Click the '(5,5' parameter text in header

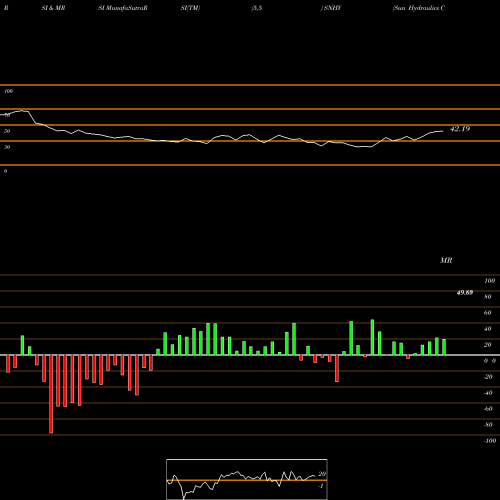257,8
